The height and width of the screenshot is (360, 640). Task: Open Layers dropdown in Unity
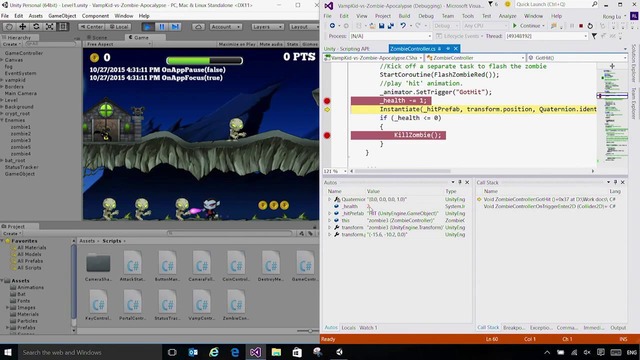267,27
